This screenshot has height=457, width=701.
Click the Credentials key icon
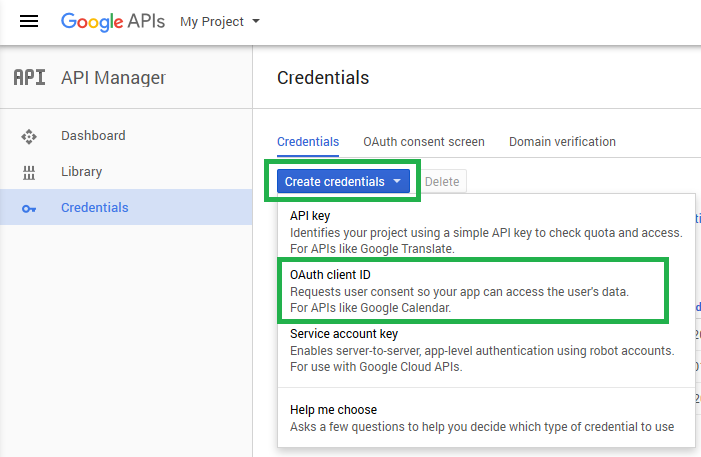(x=29, y=208)
